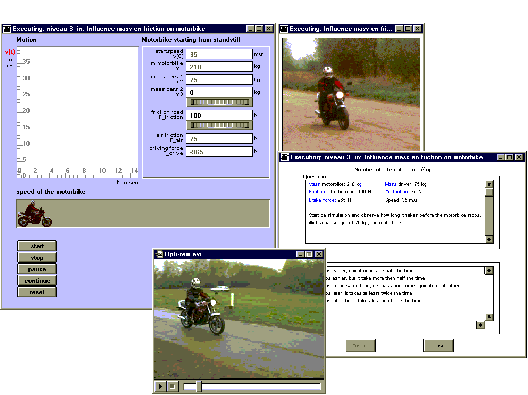Click the friction on road field showing 100
528x395 pixels.
(219, 115)
